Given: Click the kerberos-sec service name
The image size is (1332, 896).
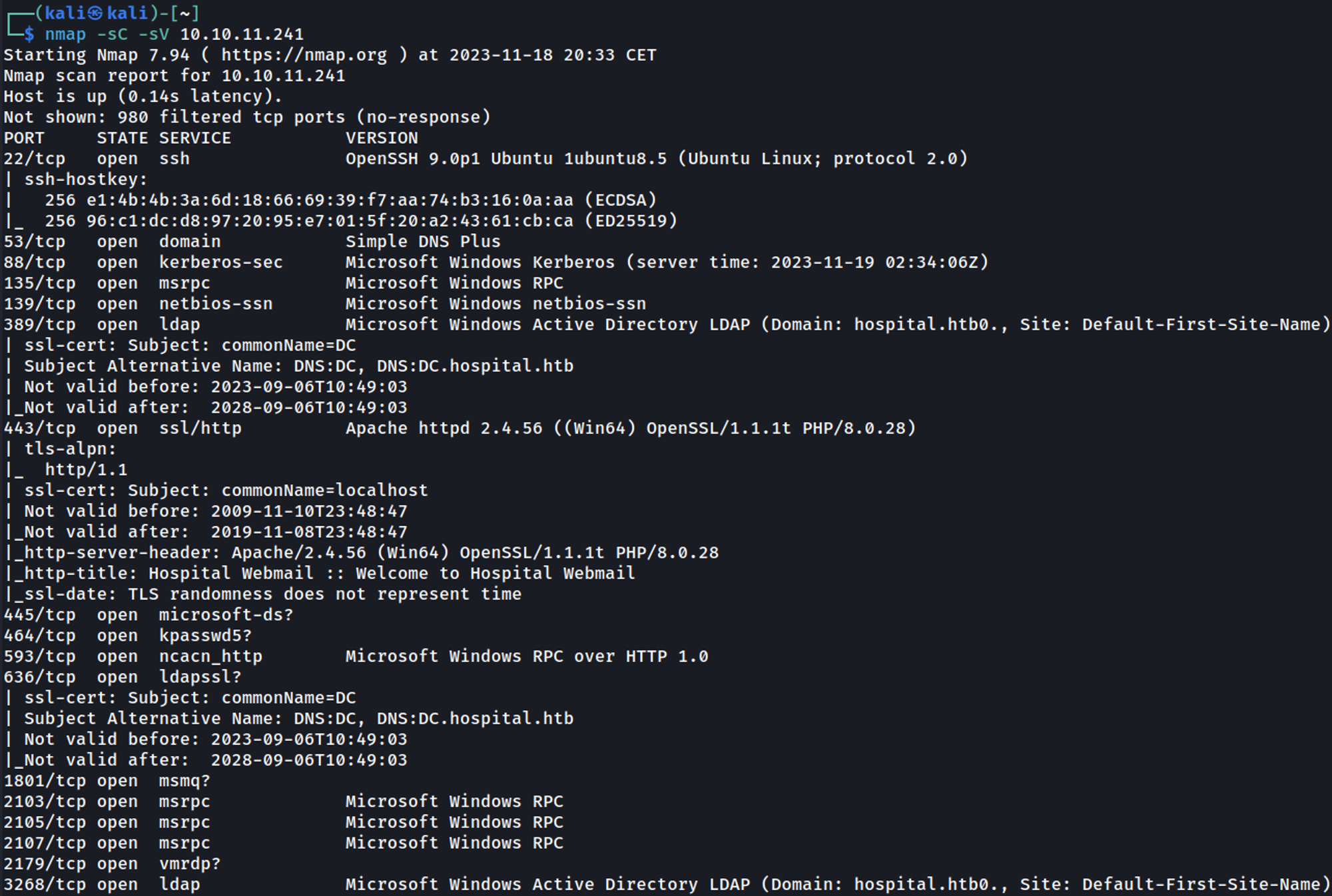Looking at the screenshot, I should coord(220,263).
